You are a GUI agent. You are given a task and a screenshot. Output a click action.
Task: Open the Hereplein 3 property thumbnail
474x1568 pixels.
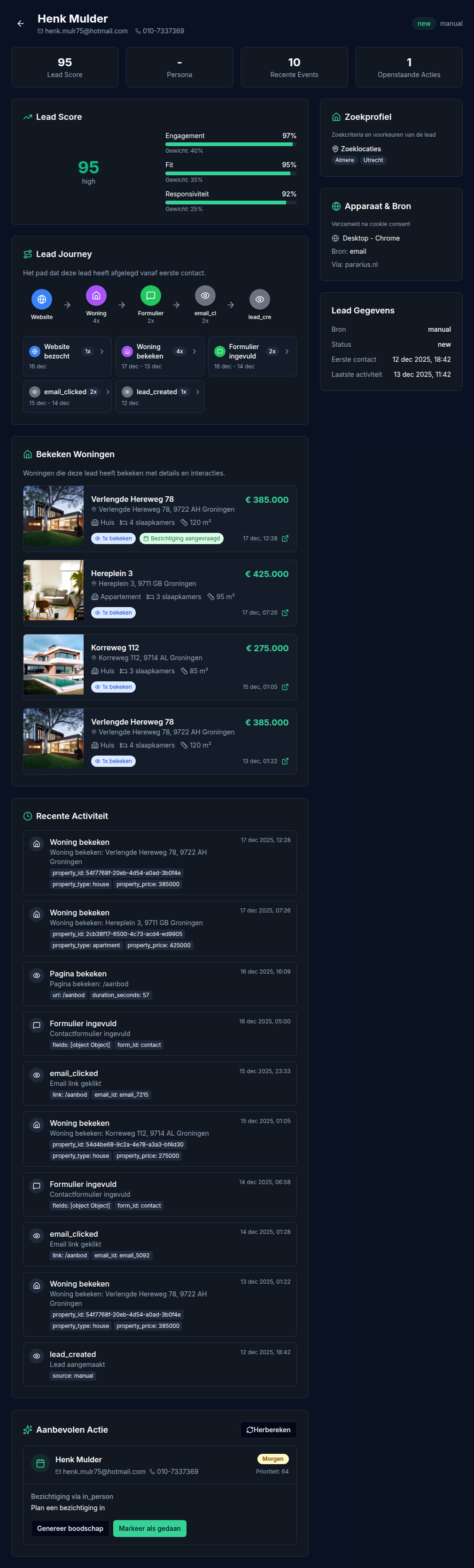click(54, 591)
